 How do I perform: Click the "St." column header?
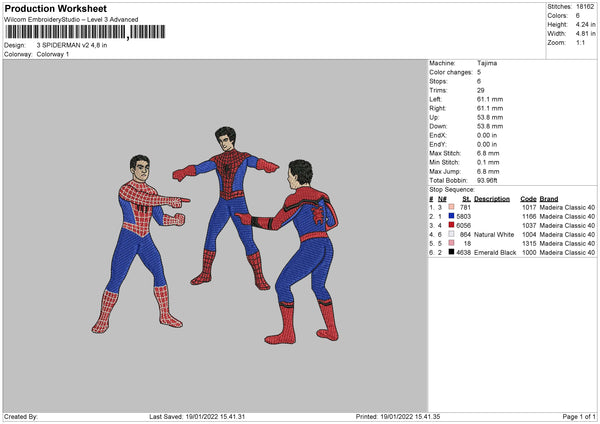click(x=466, y=199)
